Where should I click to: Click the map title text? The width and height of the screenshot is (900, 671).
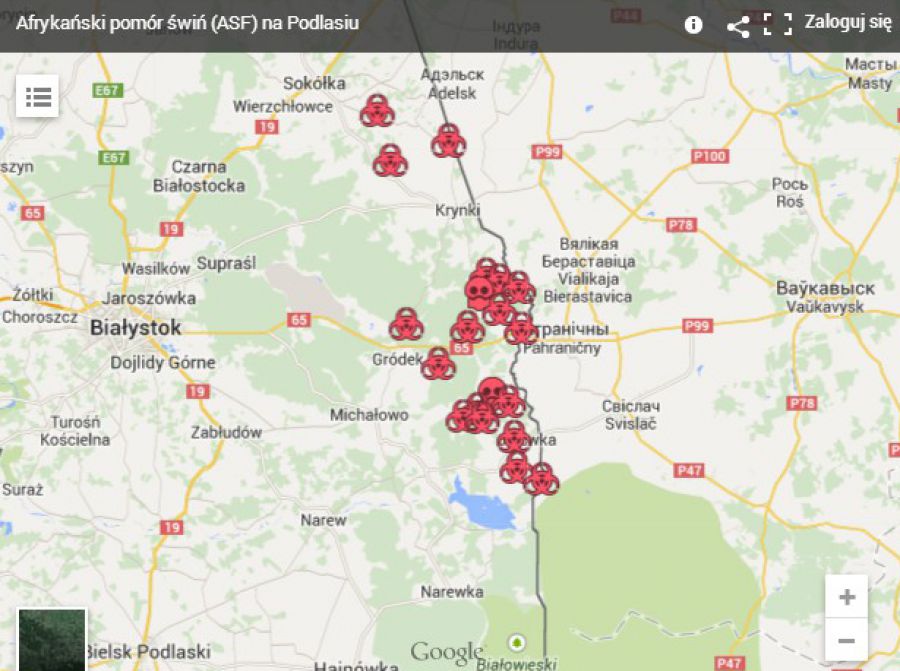pos(188,24)
